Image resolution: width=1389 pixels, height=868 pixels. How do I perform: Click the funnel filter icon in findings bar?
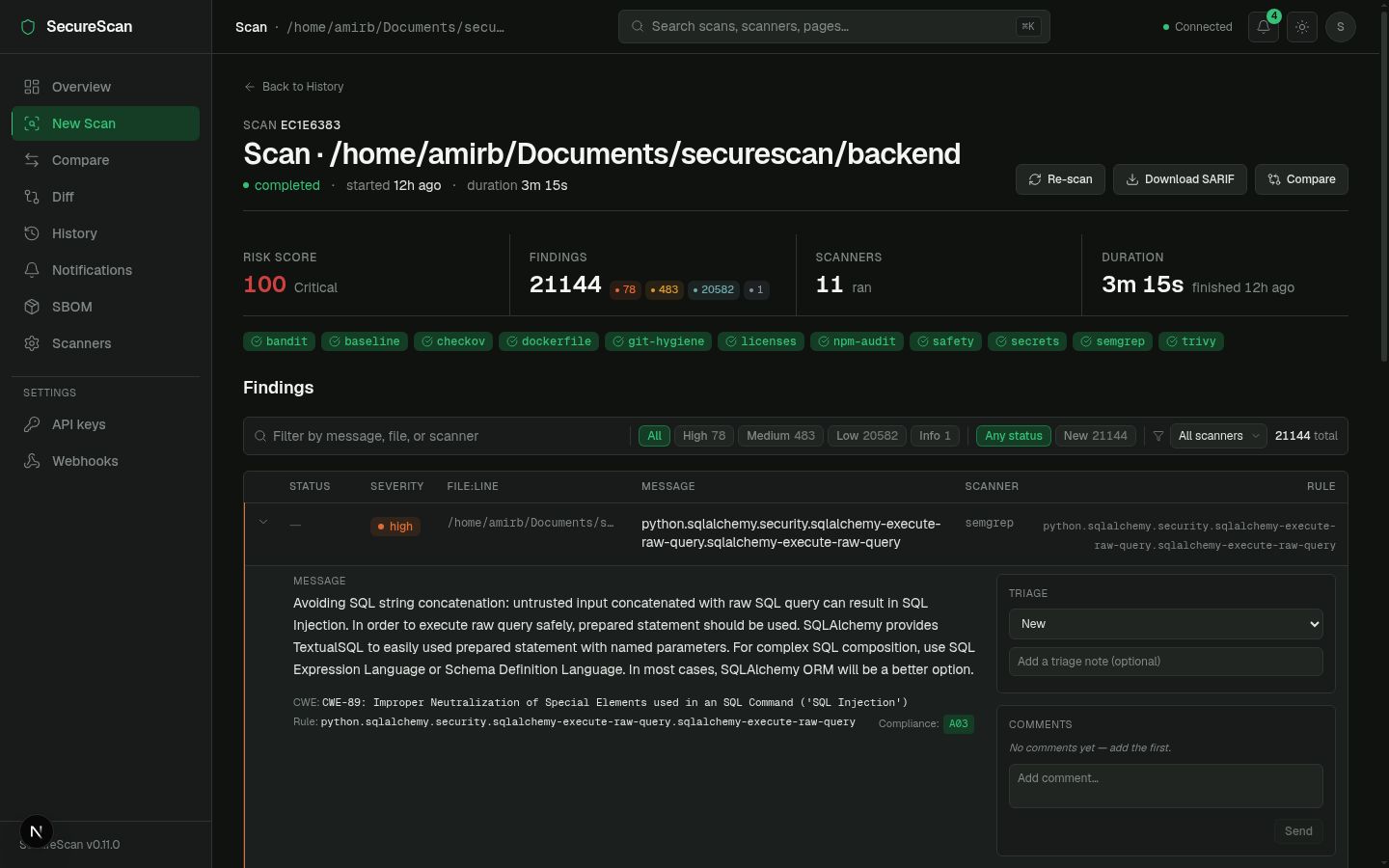(1158, 436)
